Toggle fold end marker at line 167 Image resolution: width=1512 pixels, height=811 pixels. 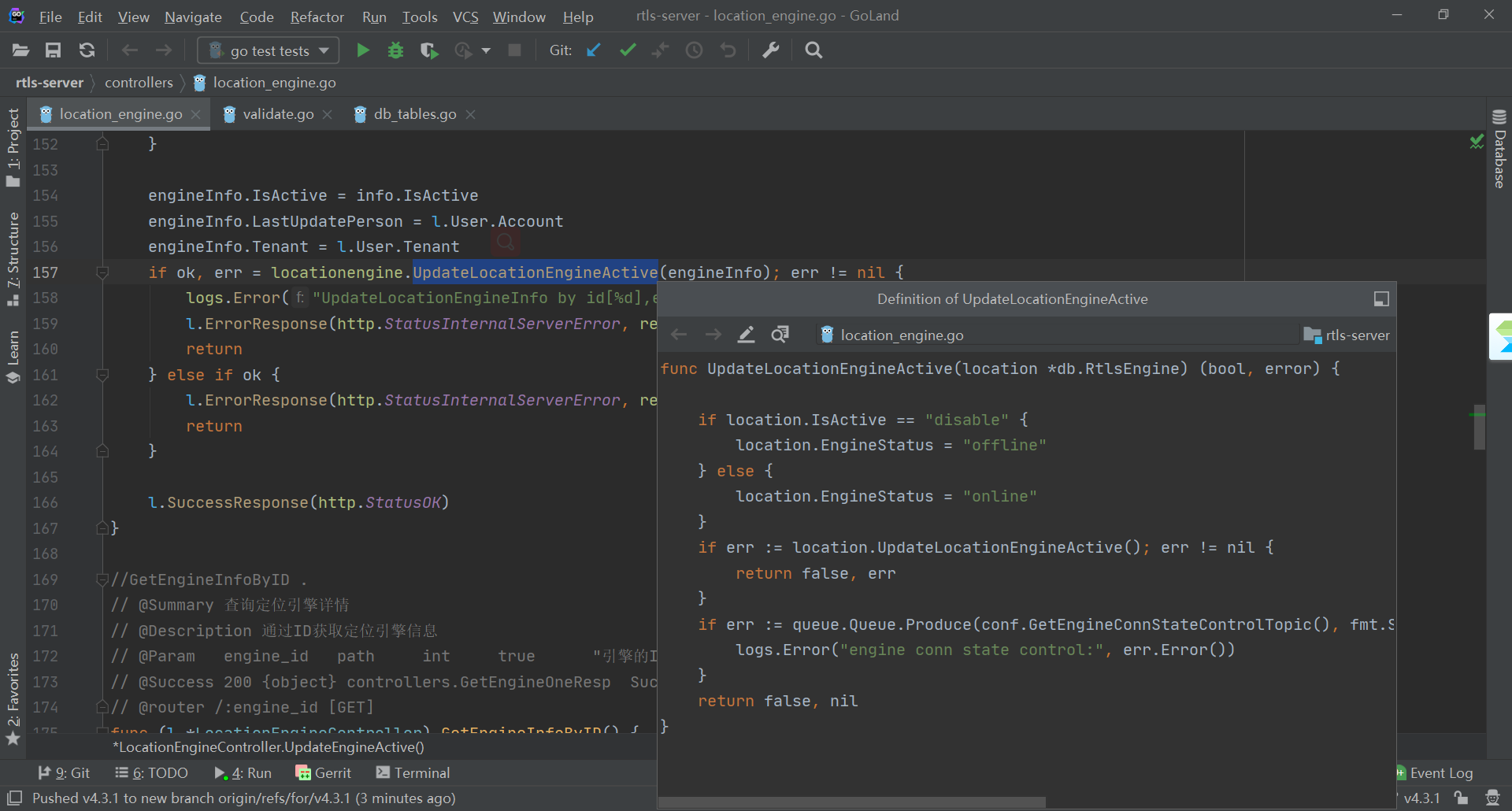pyautogui.click(x=102, y=528)
